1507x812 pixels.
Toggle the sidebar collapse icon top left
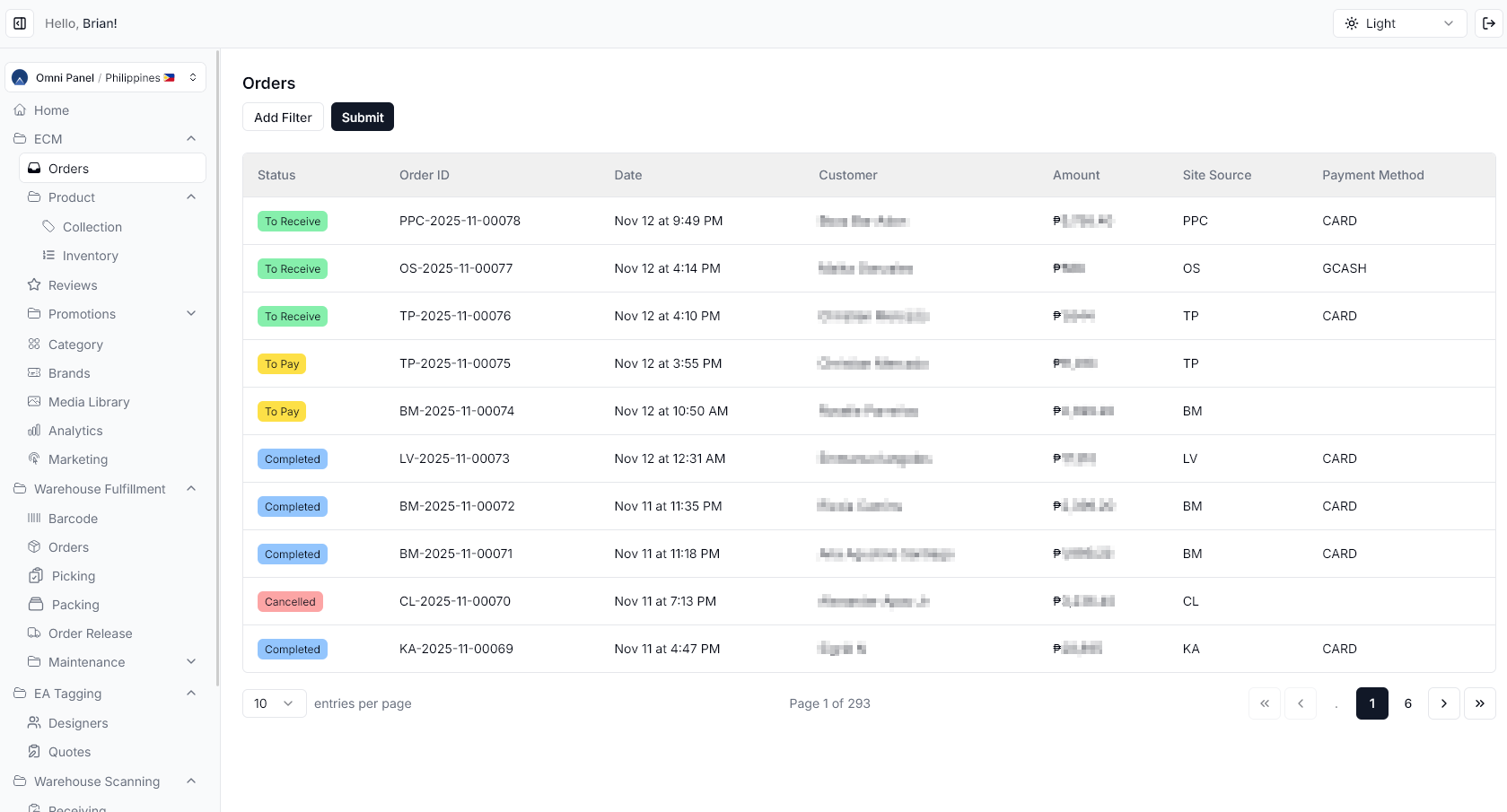point(20,22)
